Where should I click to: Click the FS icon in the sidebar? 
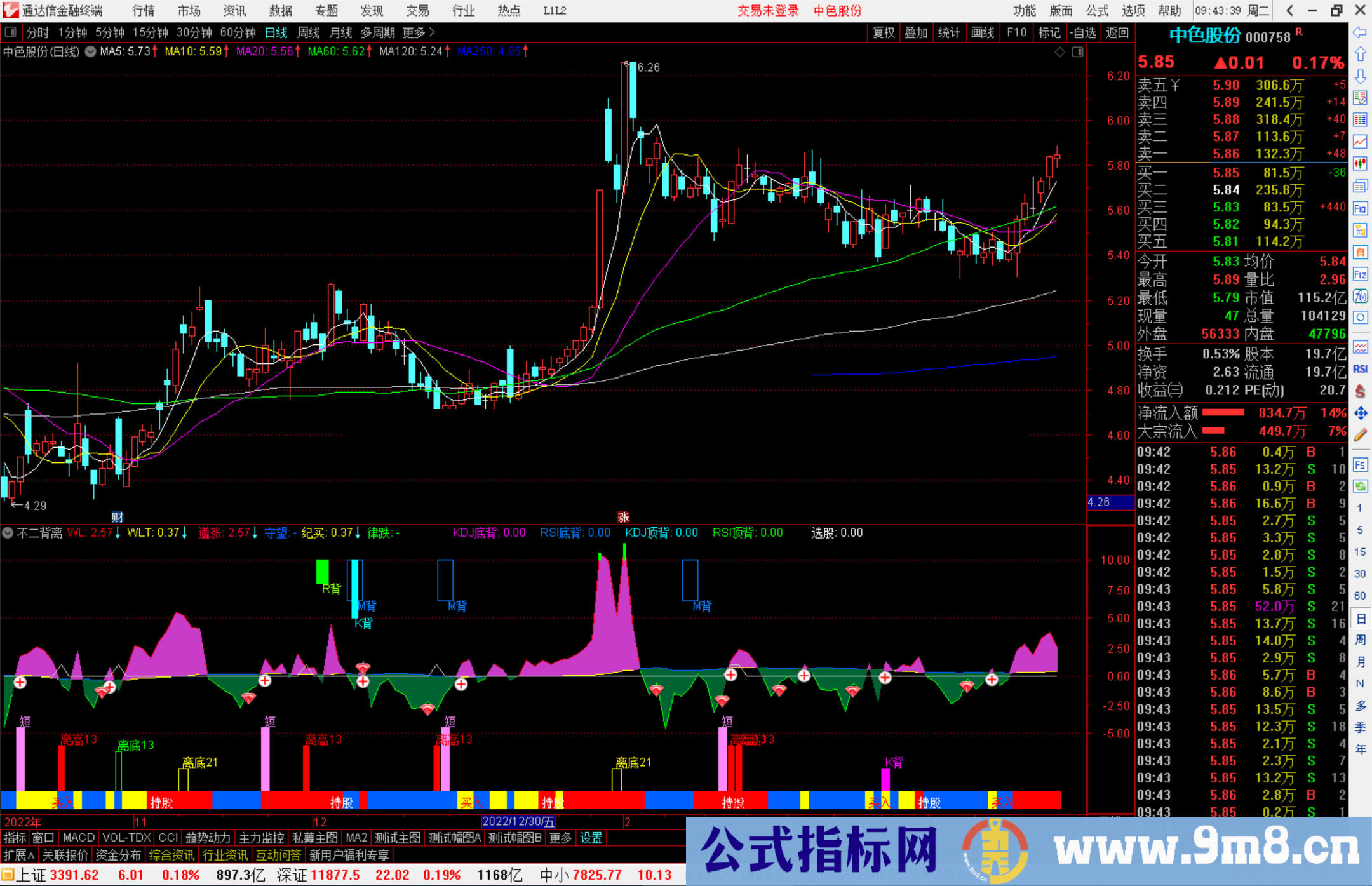point(1360,465)
